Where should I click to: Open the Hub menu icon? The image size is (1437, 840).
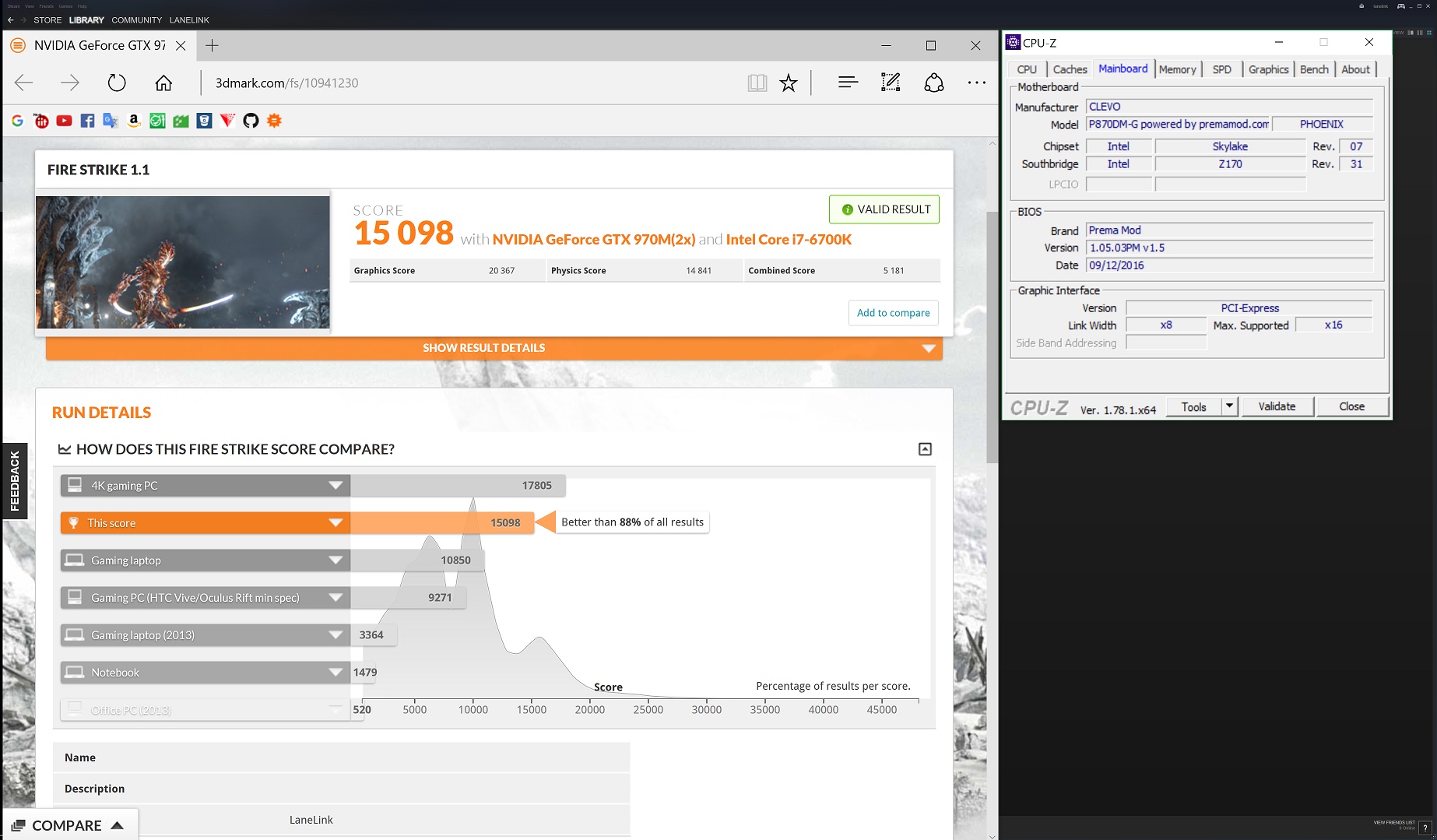[848, 83]
